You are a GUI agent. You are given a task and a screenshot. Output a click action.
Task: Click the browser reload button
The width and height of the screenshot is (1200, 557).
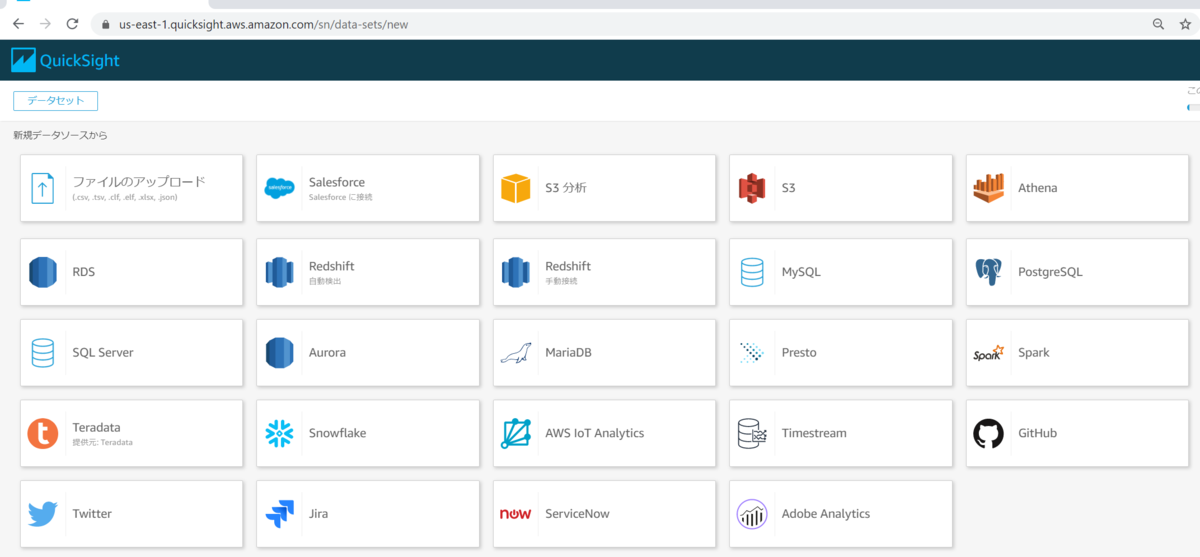[x=72, y=23]
